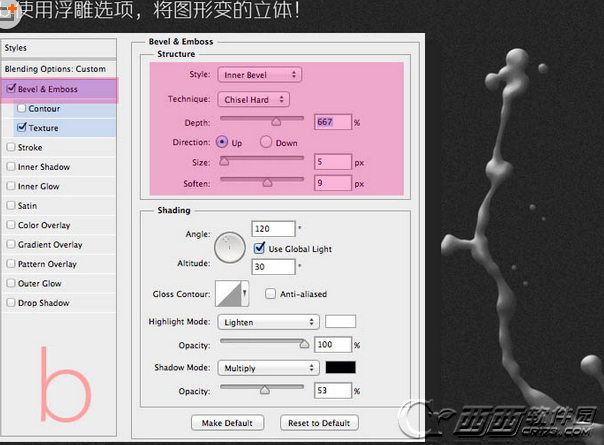Open the Drop Shadow settings row
The height and width of the screenshot is (445, 604).
click(59, 303)
